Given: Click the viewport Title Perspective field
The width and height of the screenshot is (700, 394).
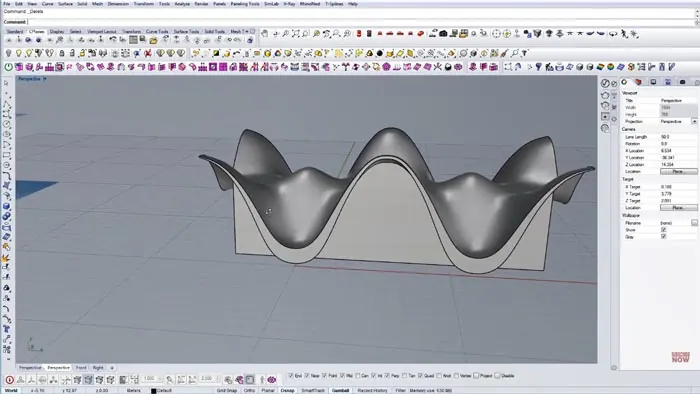Looking at the screenshot, I should coord(678,100).
